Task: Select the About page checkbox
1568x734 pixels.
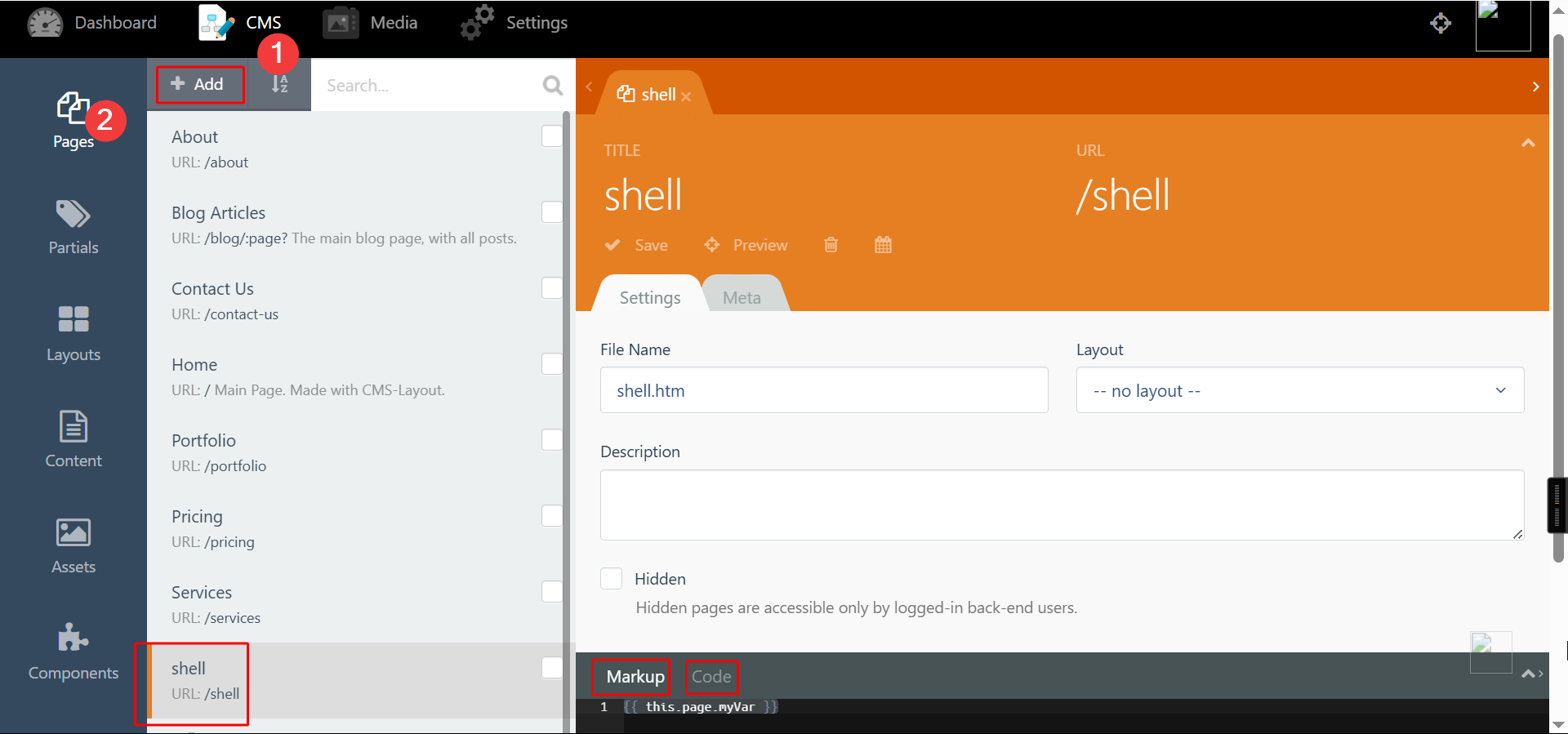Action: (x=552, y=136)
